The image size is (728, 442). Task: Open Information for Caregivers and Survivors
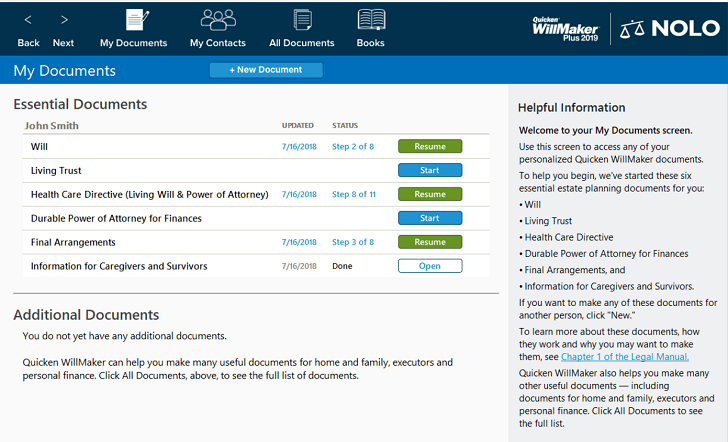(x=430, y=266)
